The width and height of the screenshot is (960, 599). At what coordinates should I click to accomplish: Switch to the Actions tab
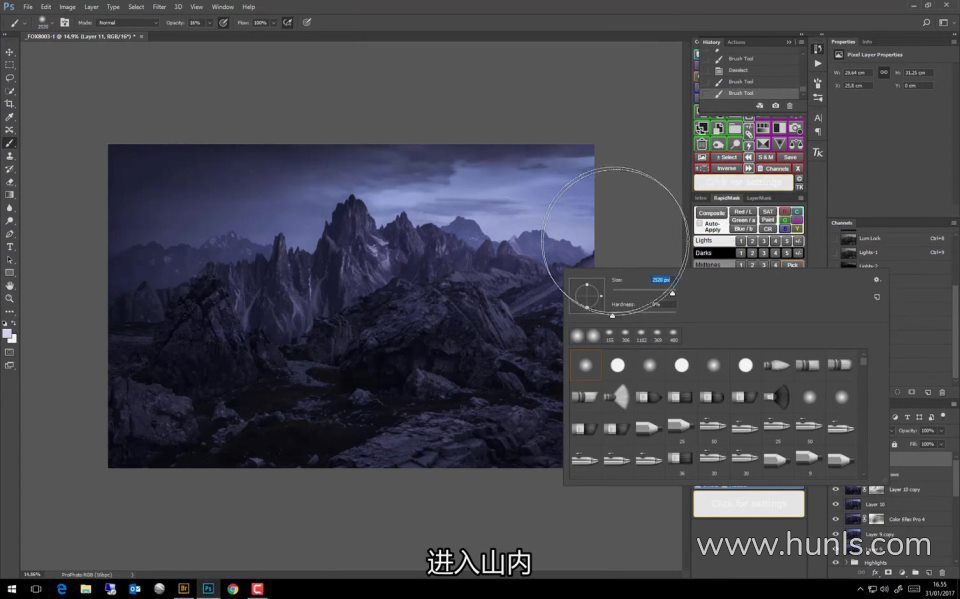[736, 42]
